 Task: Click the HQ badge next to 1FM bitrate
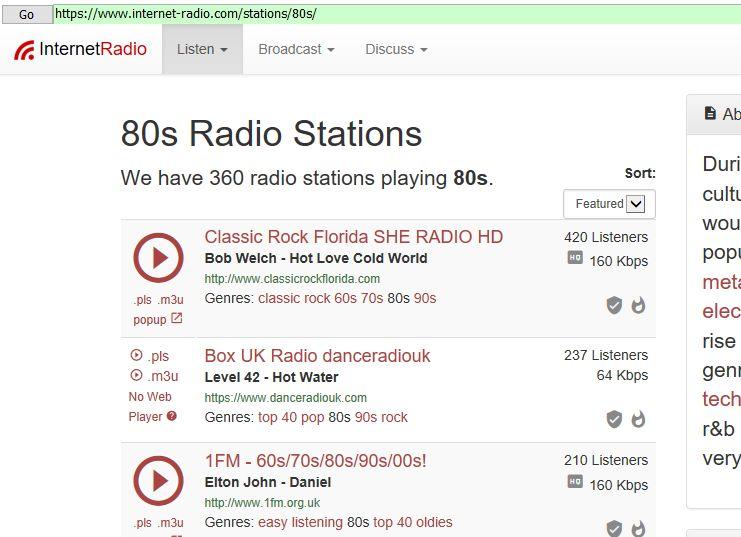(x=575, y=481)
